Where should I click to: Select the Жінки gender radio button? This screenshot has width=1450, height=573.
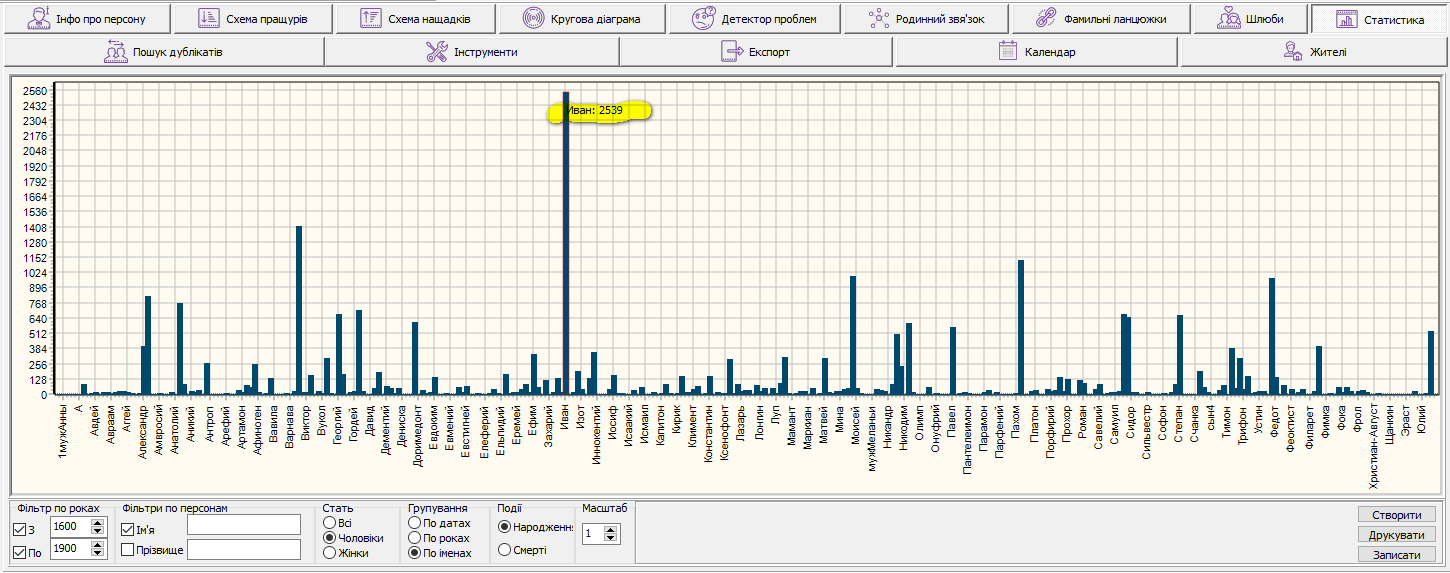pyautogui.click(x=329, y=553)
